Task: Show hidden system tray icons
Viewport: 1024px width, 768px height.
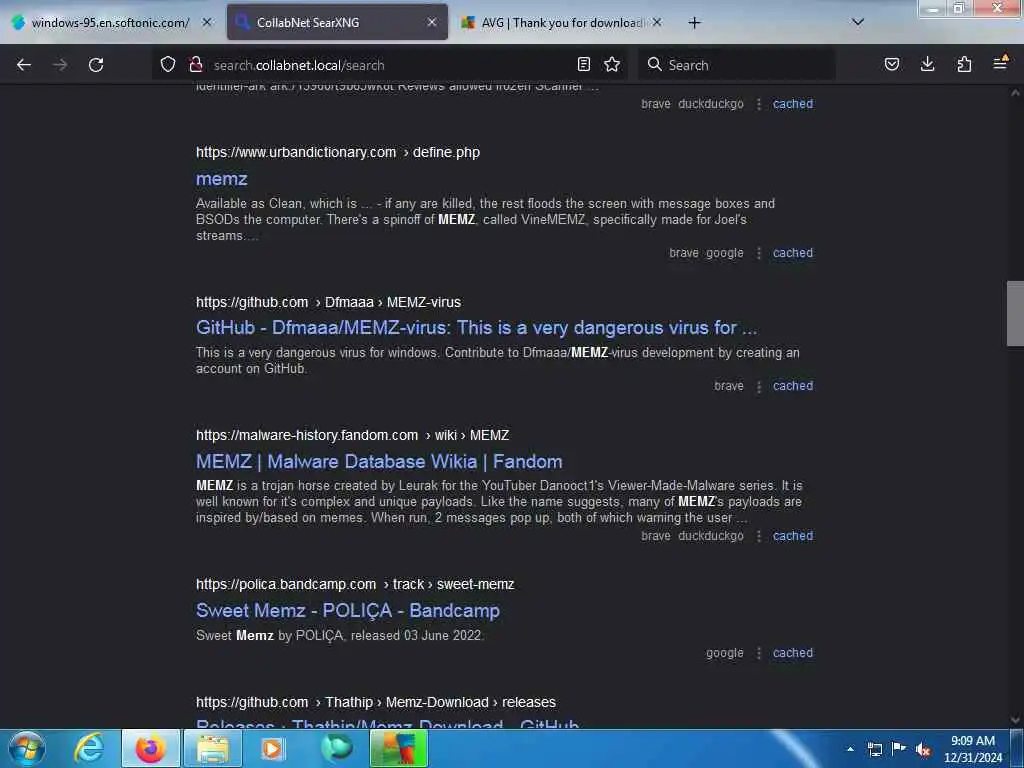Action: click(x=850, y=749)
